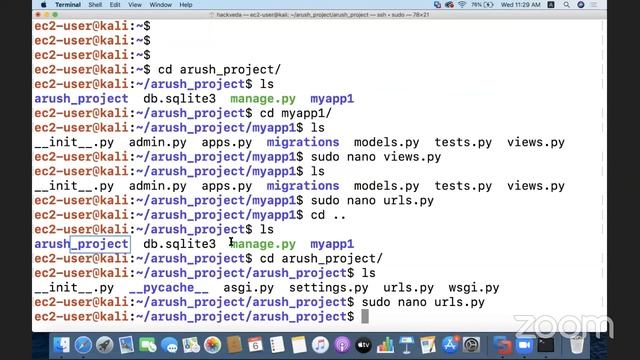Click the red close window button
Screen dimensions: 640x360
click(x=38, y=15)
